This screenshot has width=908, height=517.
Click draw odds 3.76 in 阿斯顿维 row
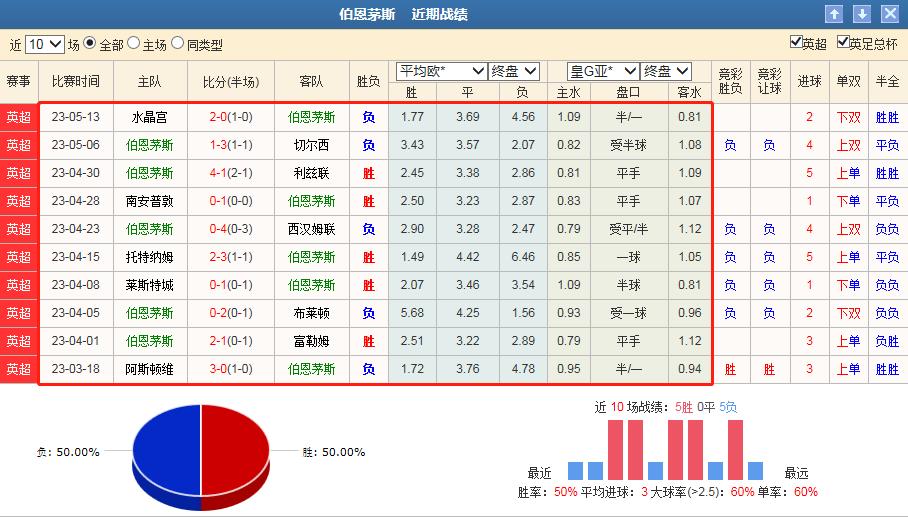467,369
